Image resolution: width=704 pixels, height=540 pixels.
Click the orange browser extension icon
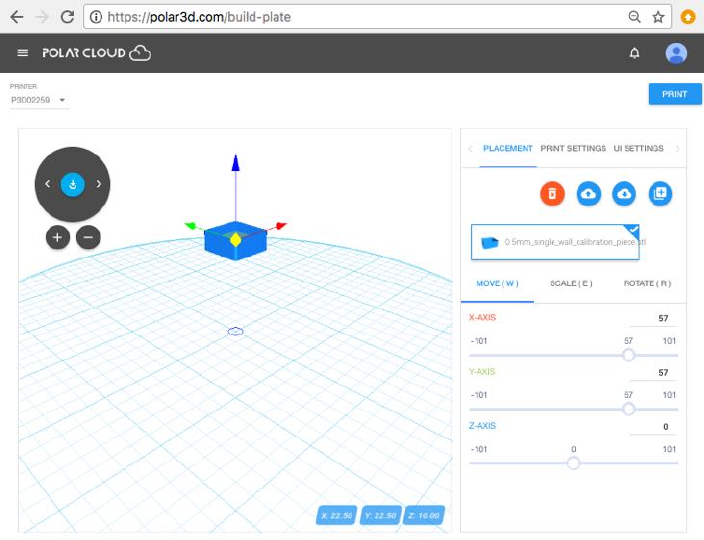[688, 17]
